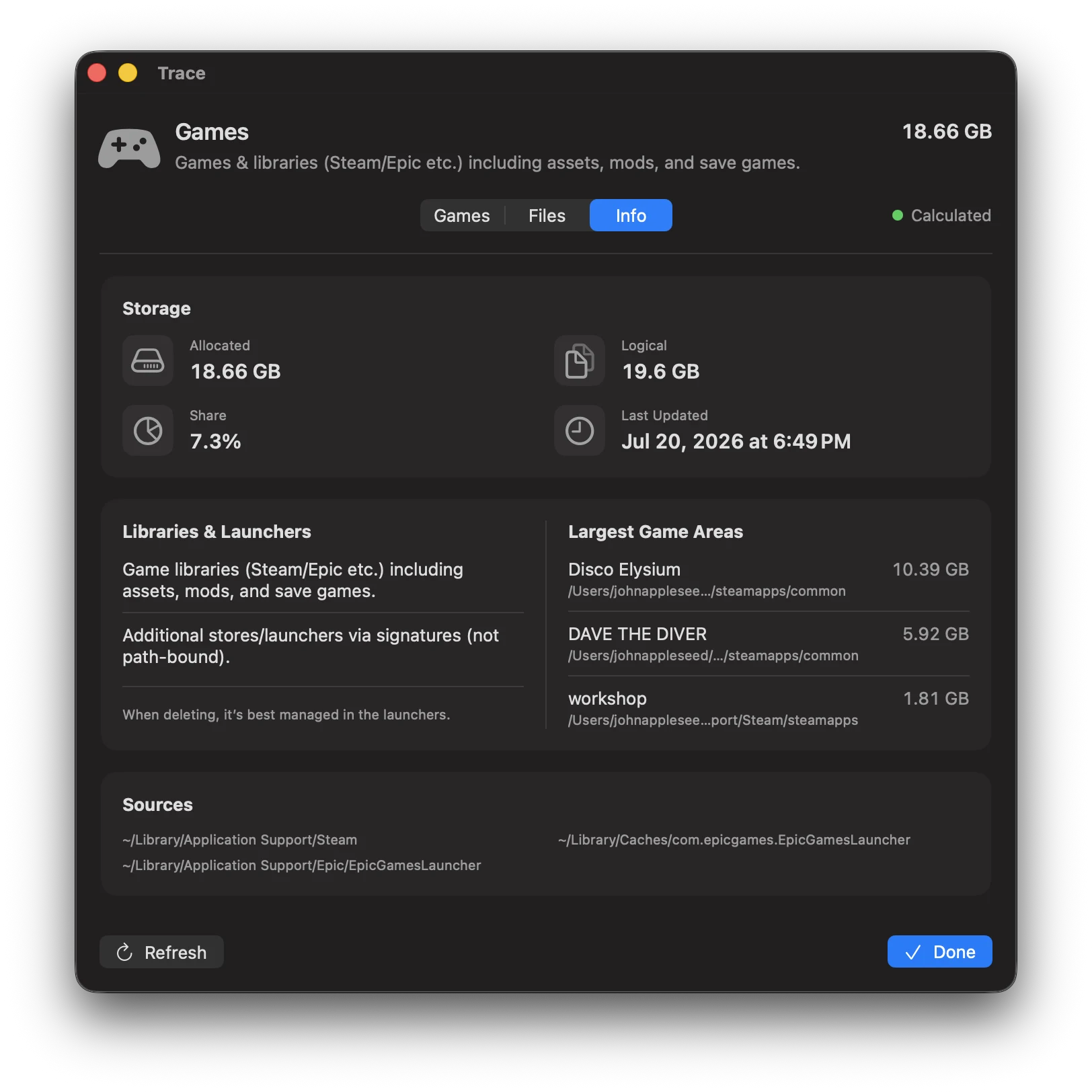Click the Allocated 18.66 GB value
1092x1092 pixels.
(x=235, y=371)
